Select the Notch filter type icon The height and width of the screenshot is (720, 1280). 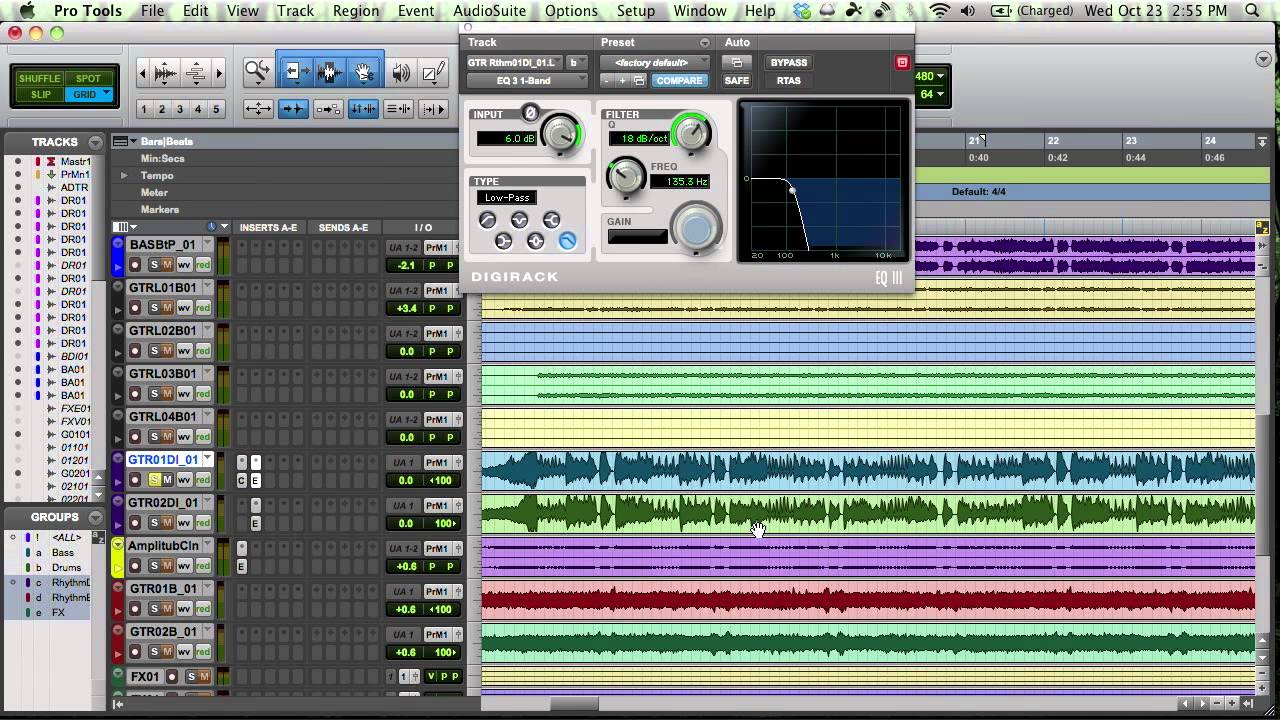point(519,220)
